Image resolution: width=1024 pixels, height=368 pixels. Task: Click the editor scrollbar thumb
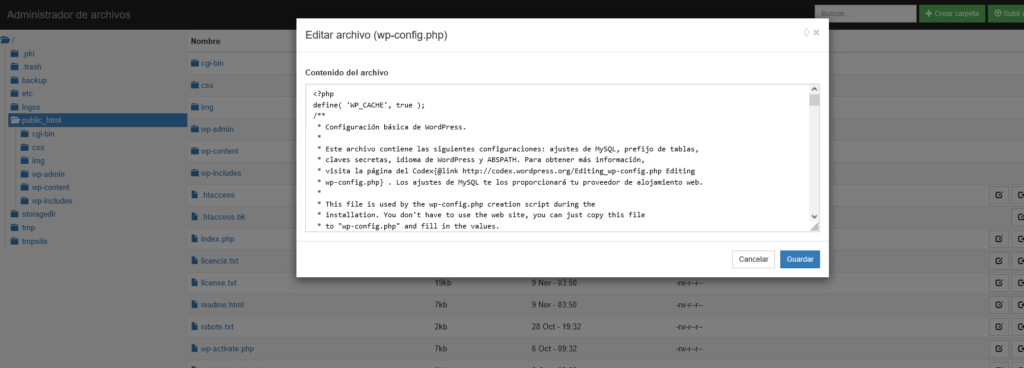pos(814,100)
